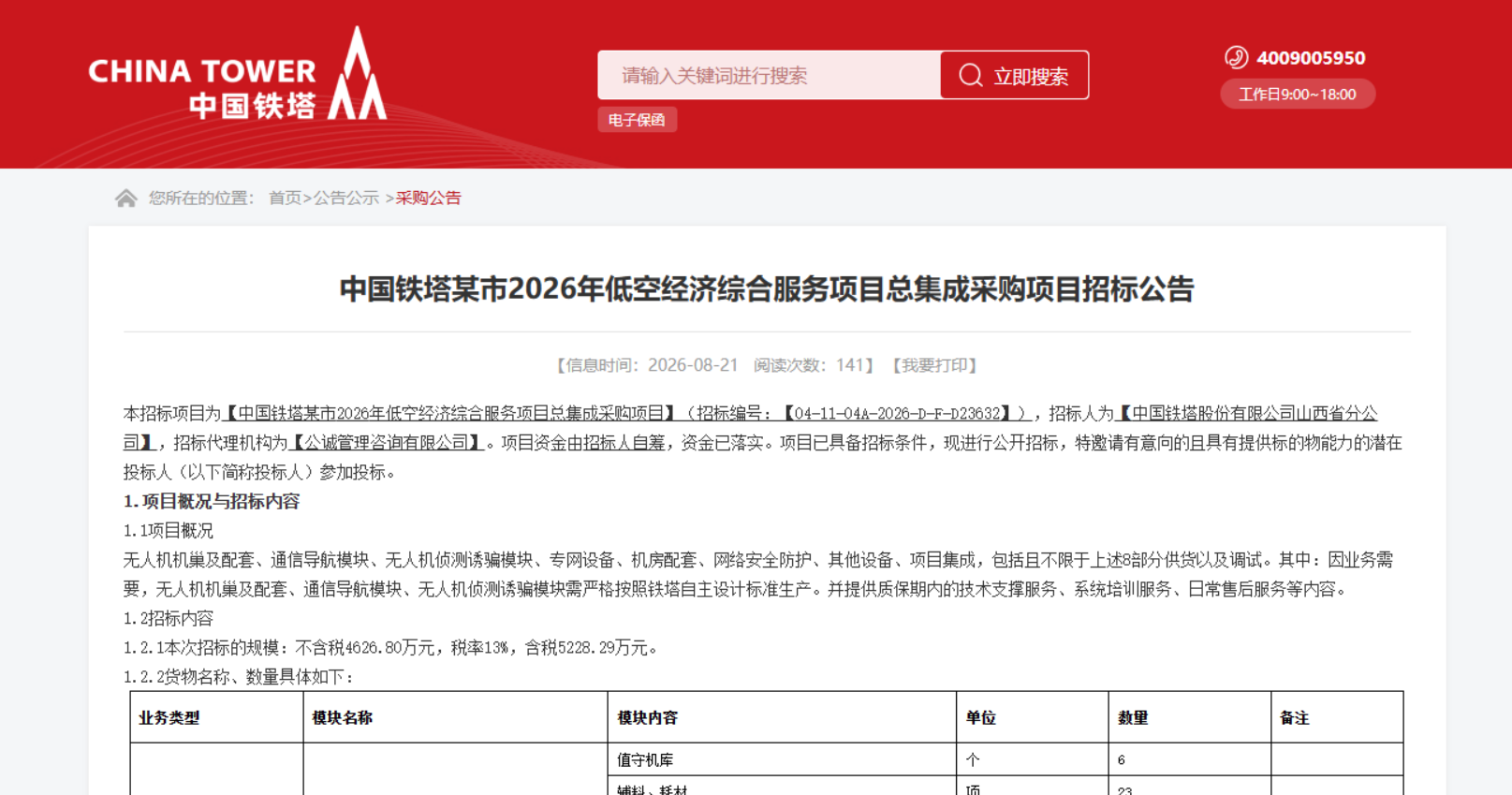Viewport: 1512px width, 795px height.
Task: Click the 1.2.2货物名称 line
Action: point(239,677)
